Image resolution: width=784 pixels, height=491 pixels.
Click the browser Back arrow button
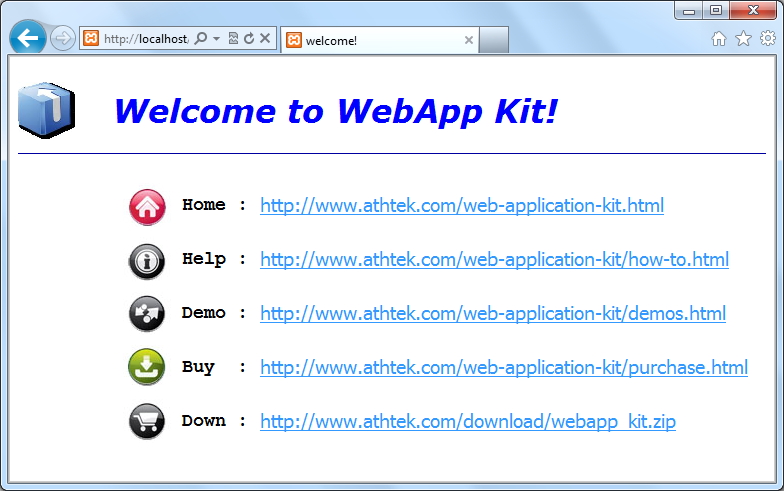[x=27, y=39]
